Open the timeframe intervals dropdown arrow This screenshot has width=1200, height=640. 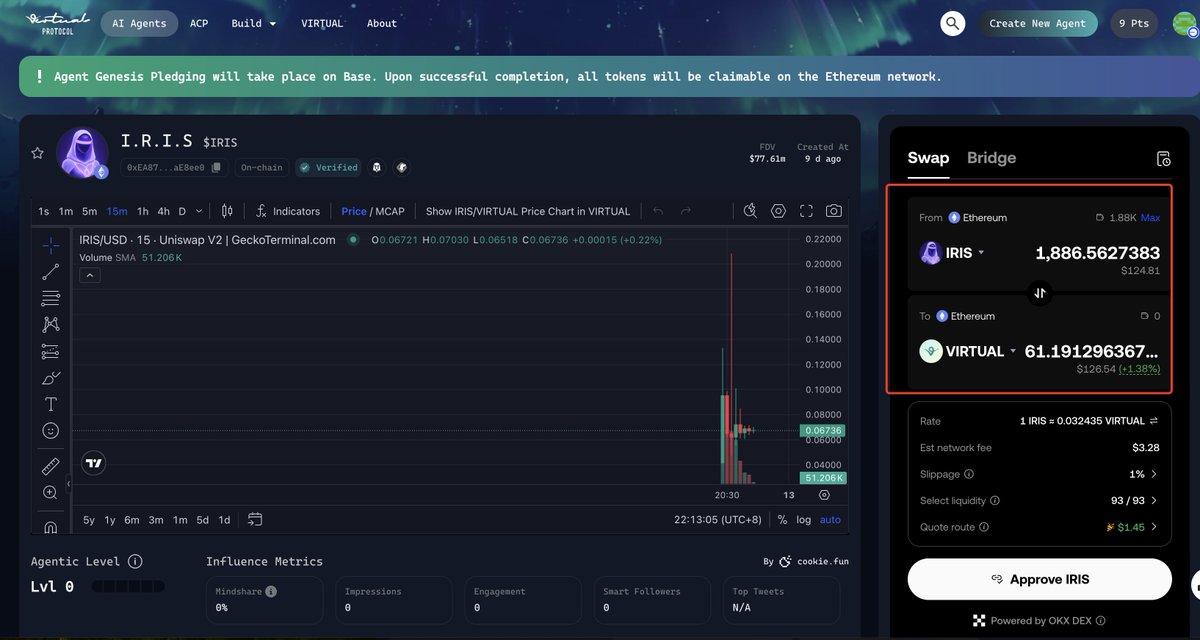point(199,211)
